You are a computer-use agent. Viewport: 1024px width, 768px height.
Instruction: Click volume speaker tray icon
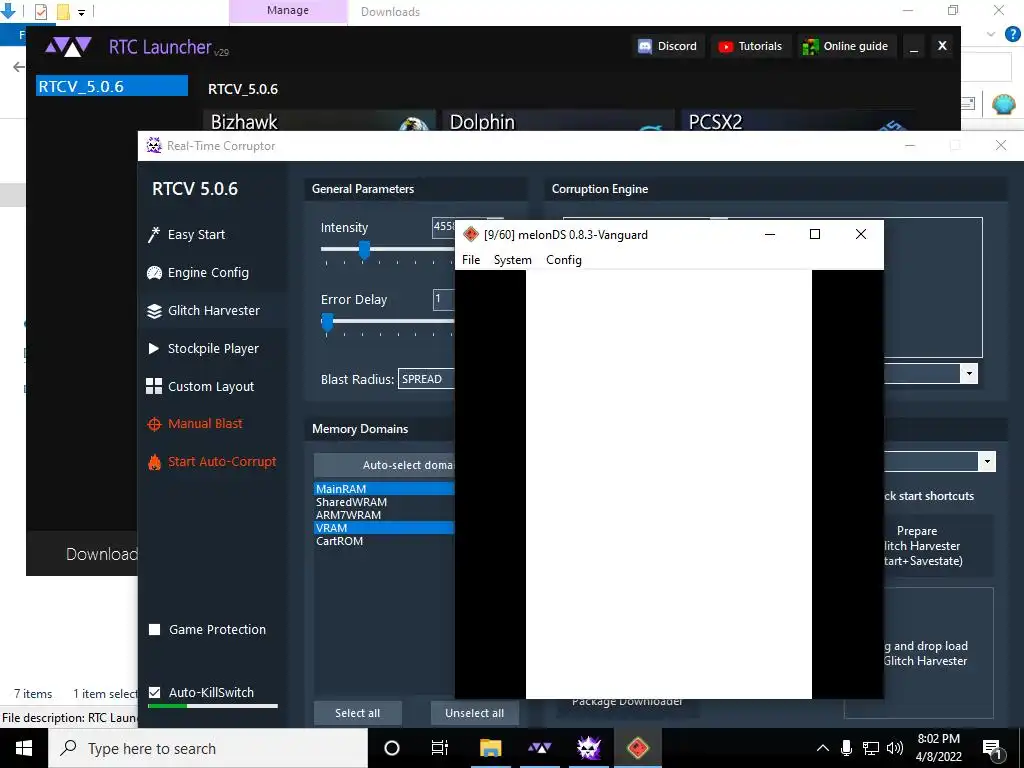[x=895, y=748]
